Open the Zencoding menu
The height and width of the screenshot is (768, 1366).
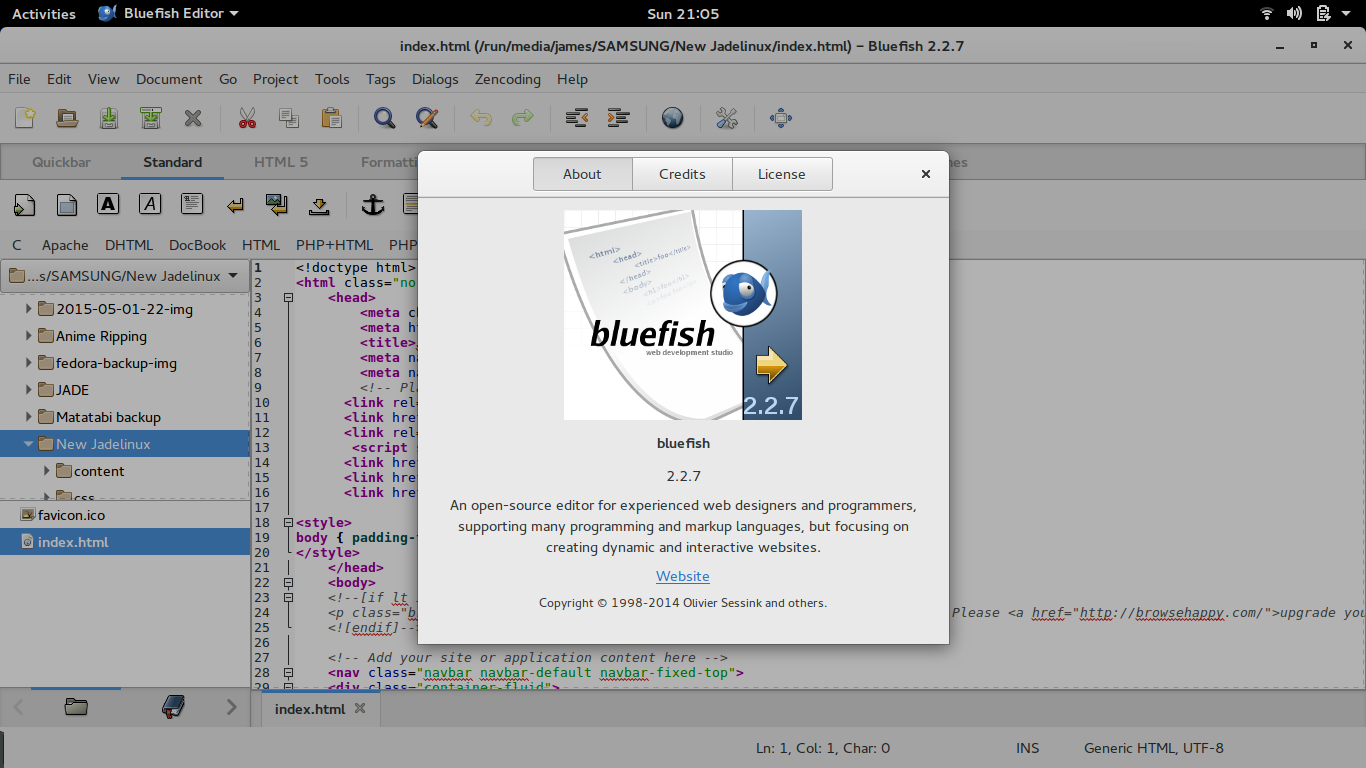[508, 79]
